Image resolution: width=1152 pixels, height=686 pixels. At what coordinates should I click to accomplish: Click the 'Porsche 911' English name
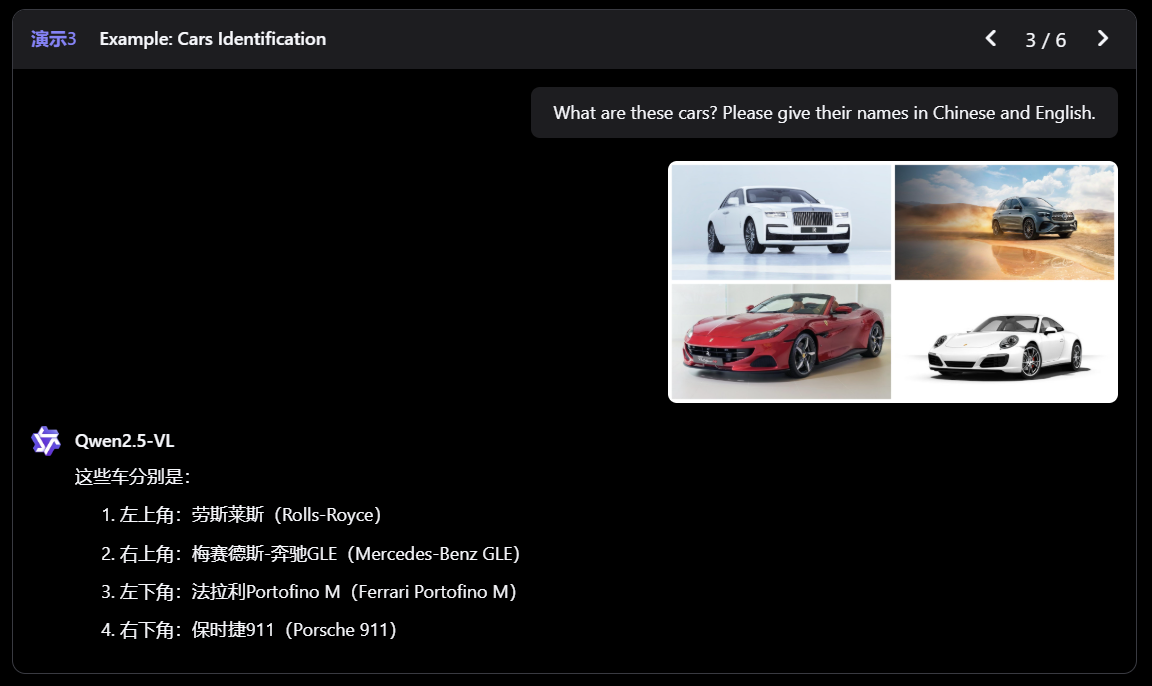click(340, 630)
